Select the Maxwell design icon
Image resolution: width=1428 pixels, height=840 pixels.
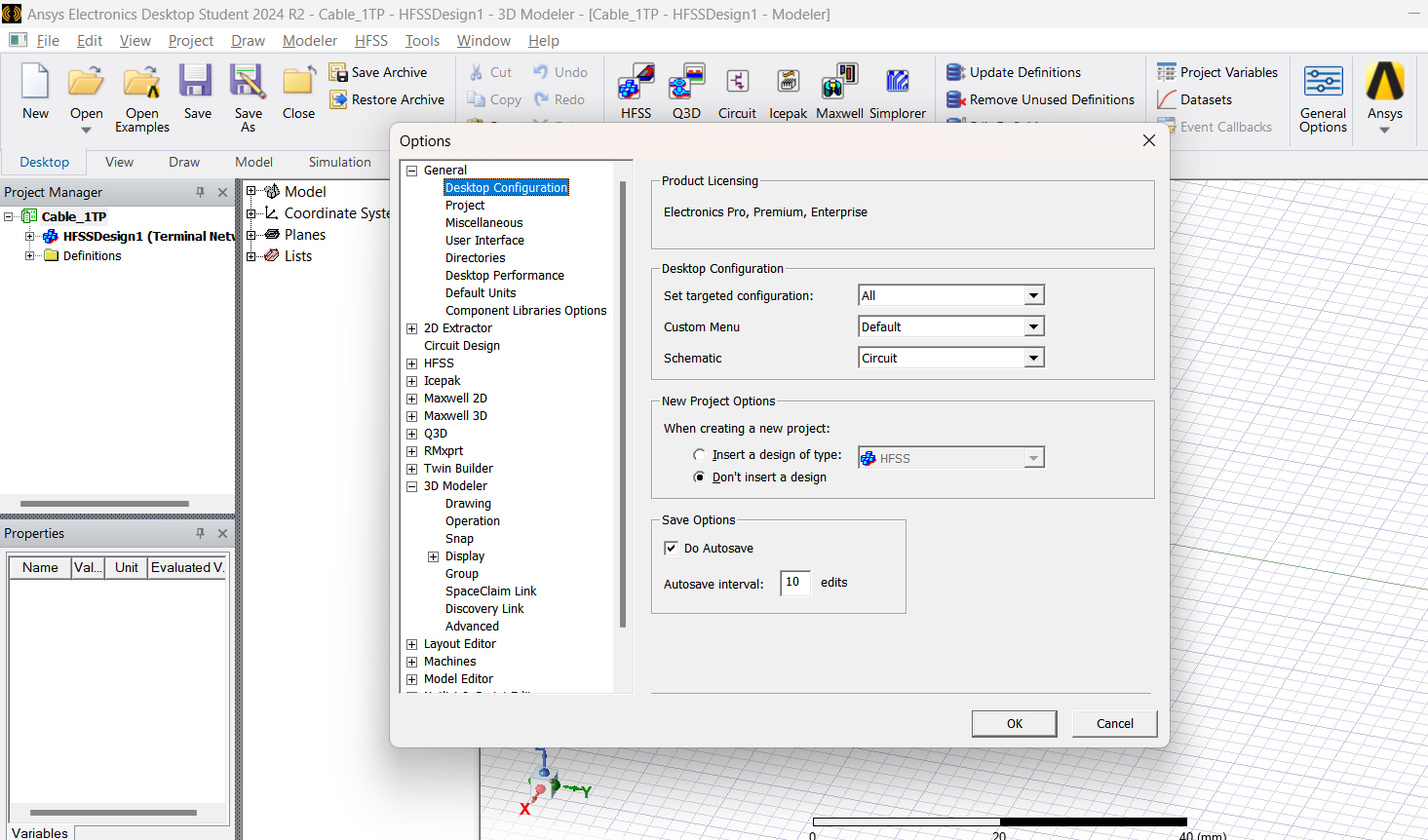click(839, 84)
